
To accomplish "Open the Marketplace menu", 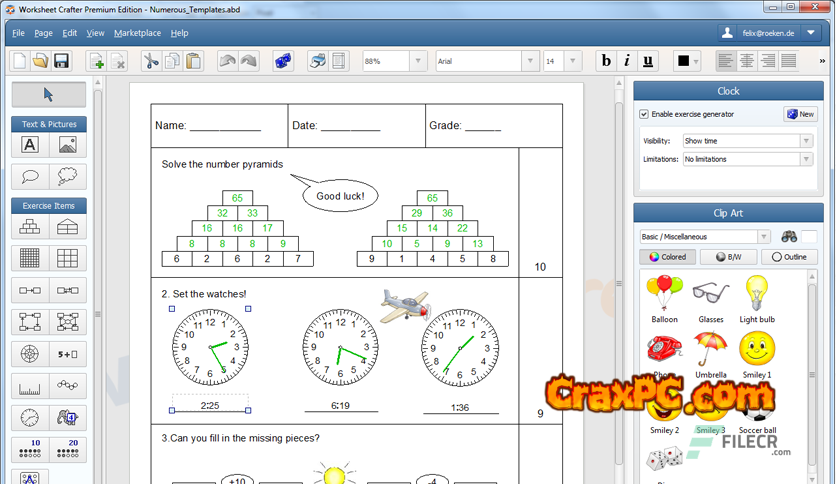I will tap(137, 33).
